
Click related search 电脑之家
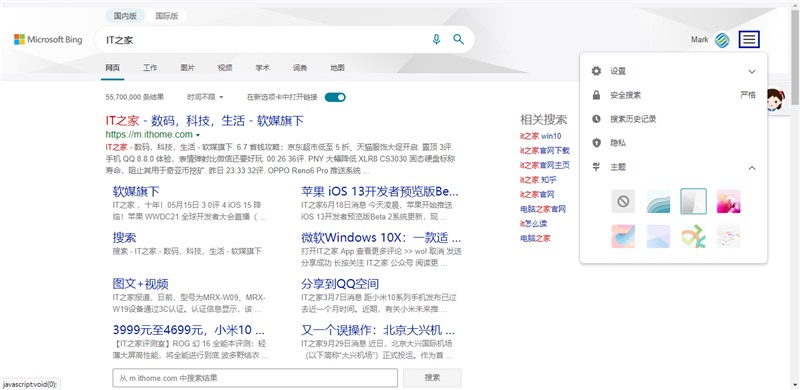[535, 238]
